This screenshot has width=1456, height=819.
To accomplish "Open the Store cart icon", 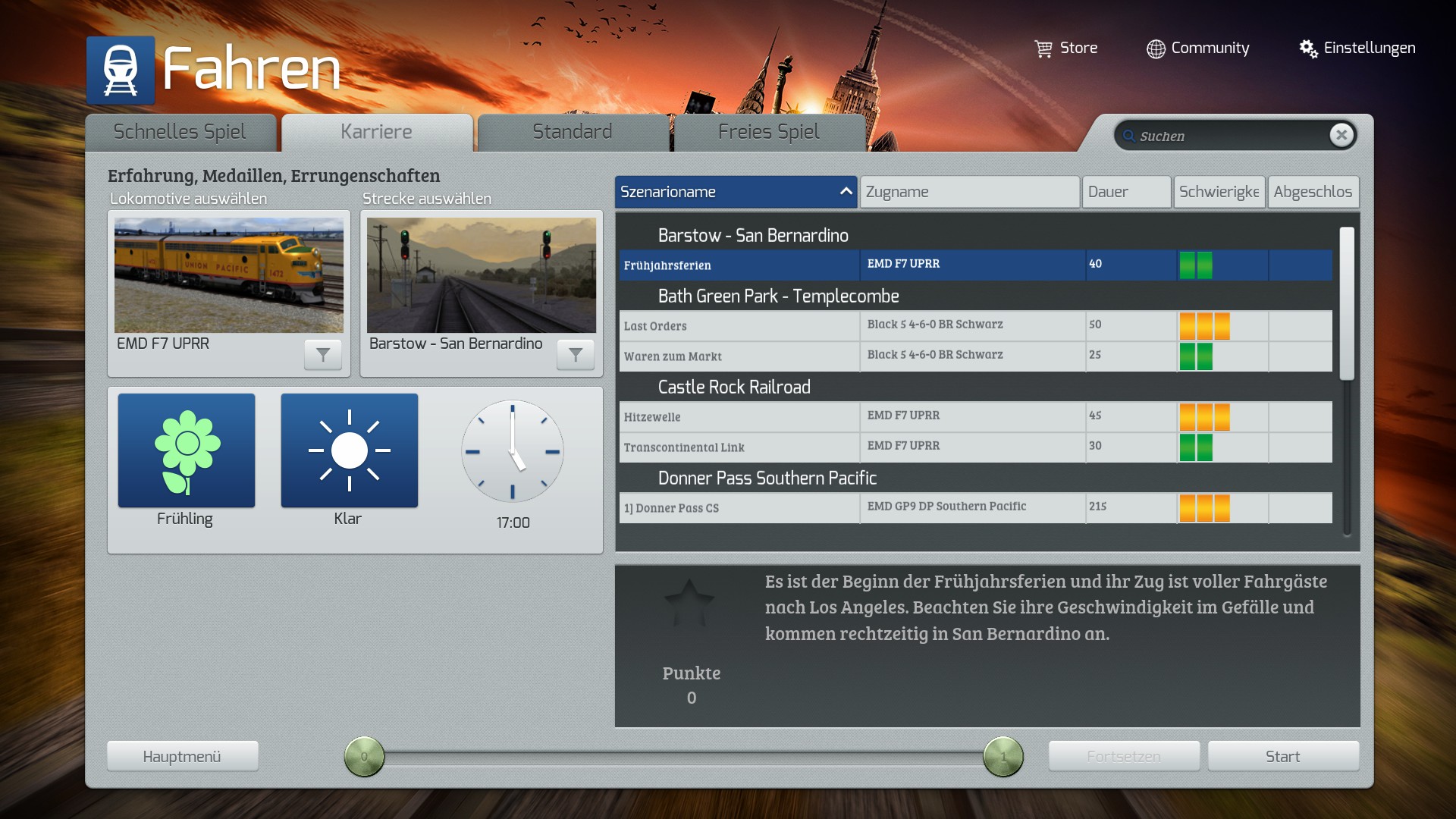I will pyautogui.click(x=1043, y=49).
